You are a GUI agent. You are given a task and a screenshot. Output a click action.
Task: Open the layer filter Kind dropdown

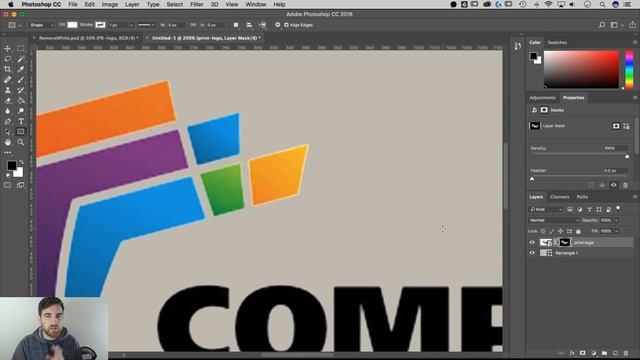(x=546, y=209)
